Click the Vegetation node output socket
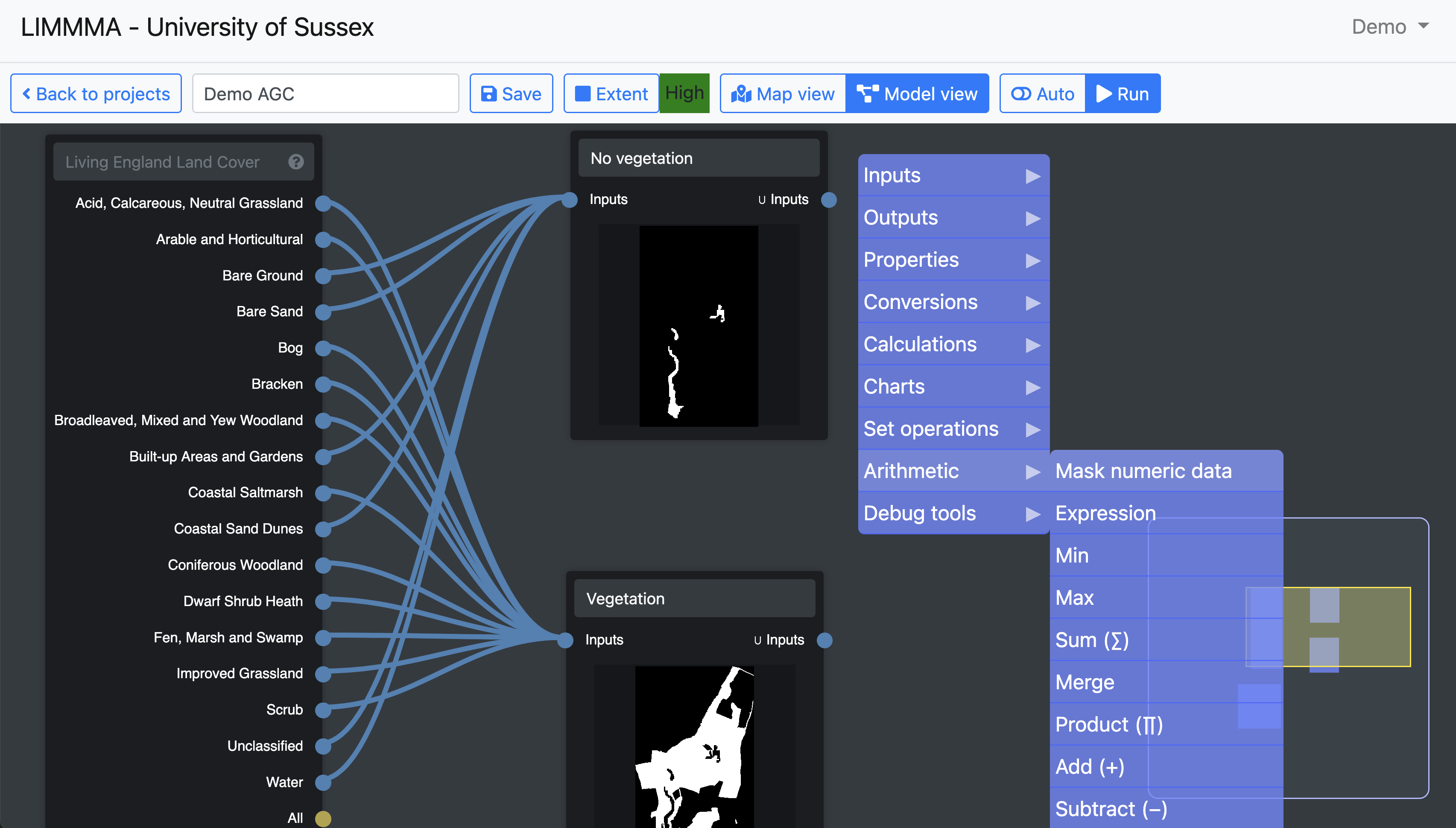Image resolution: width=1456 pixels, height=828 pixels. (x=824, y=640)
